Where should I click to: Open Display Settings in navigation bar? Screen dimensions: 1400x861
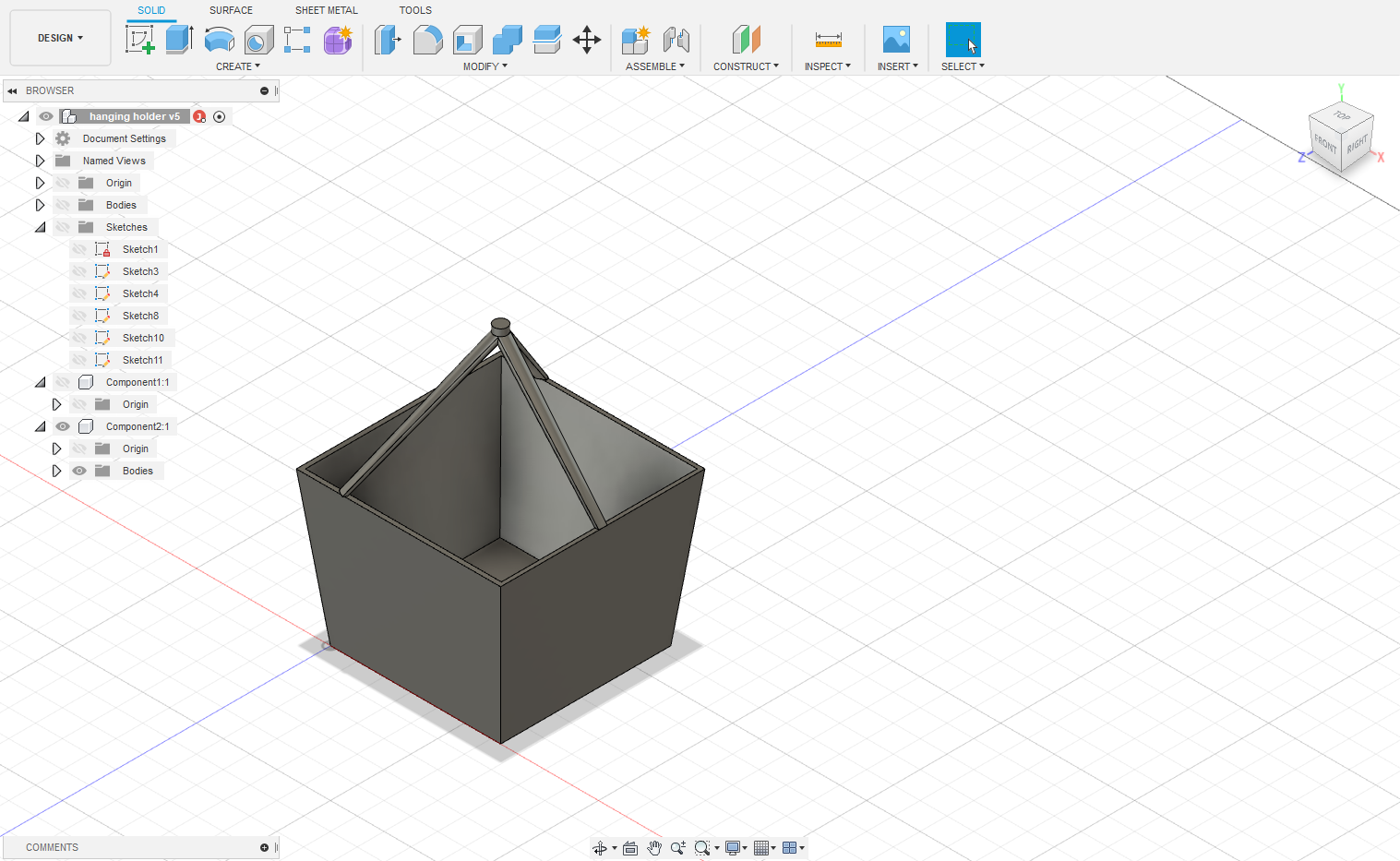tap(736, 848)
